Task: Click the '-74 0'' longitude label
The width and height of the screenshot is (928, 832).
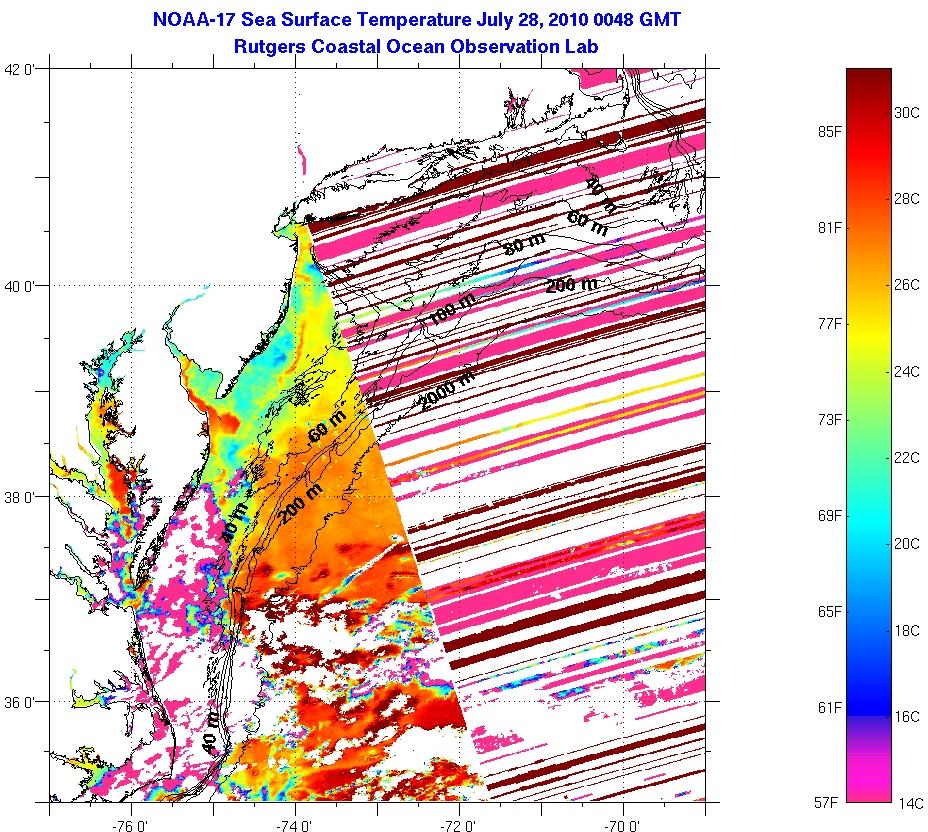Action: tap(295, 825)
